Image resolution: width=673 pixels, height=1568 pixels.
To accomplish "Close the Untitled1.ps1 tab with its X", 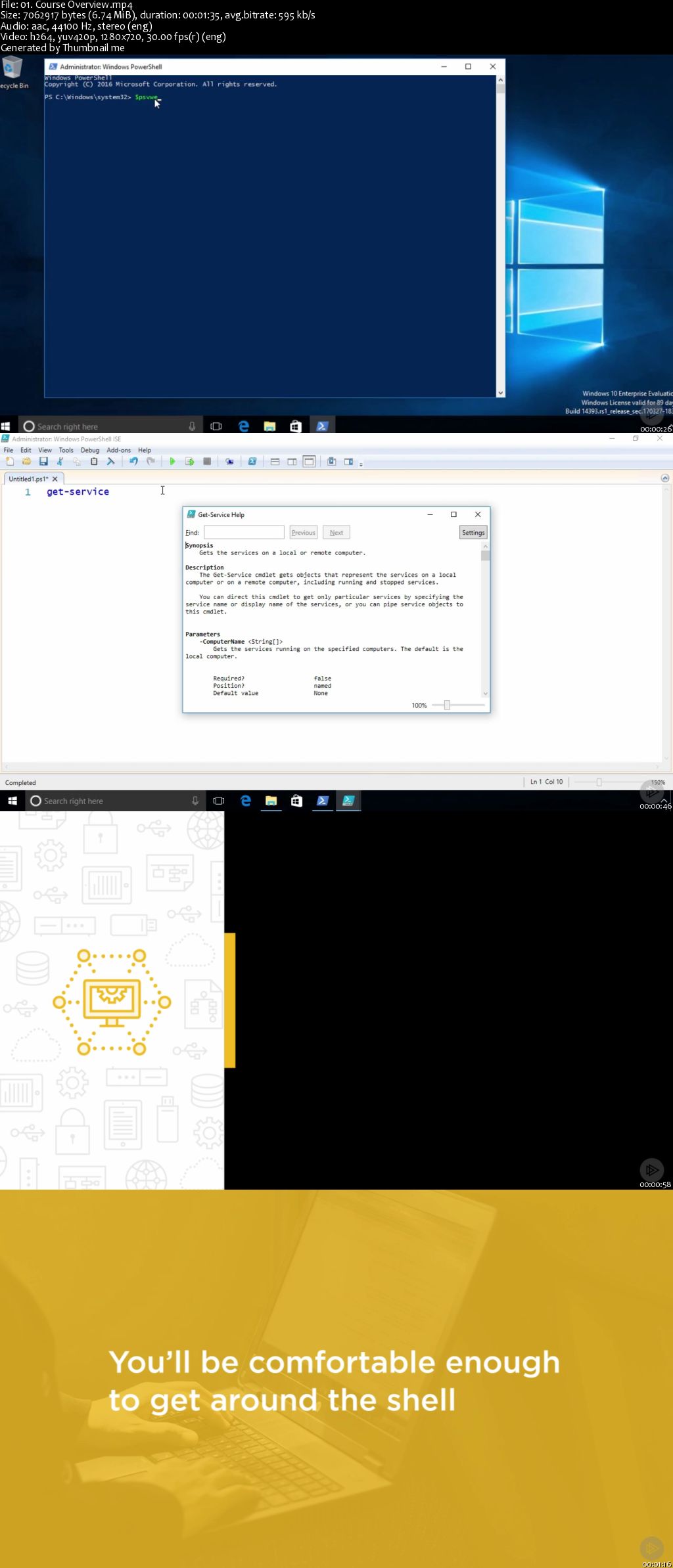I will pos(55,479).
